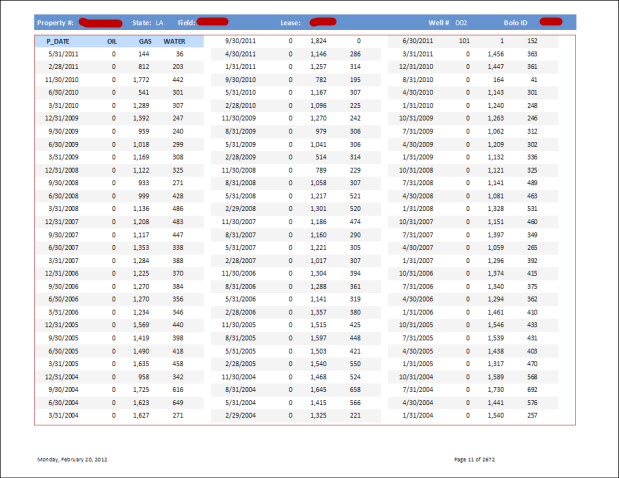Click water value 531 in 1/31/2008 row

click(x=532, y=208)
